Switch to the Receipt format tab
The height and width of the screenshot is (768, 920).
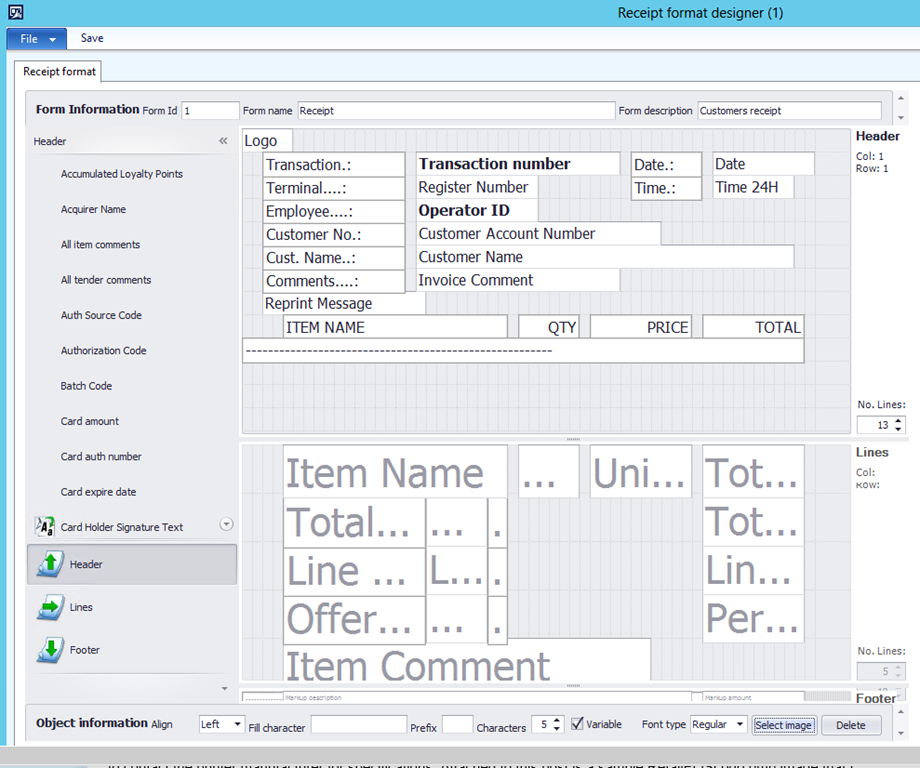click(60, 72)
